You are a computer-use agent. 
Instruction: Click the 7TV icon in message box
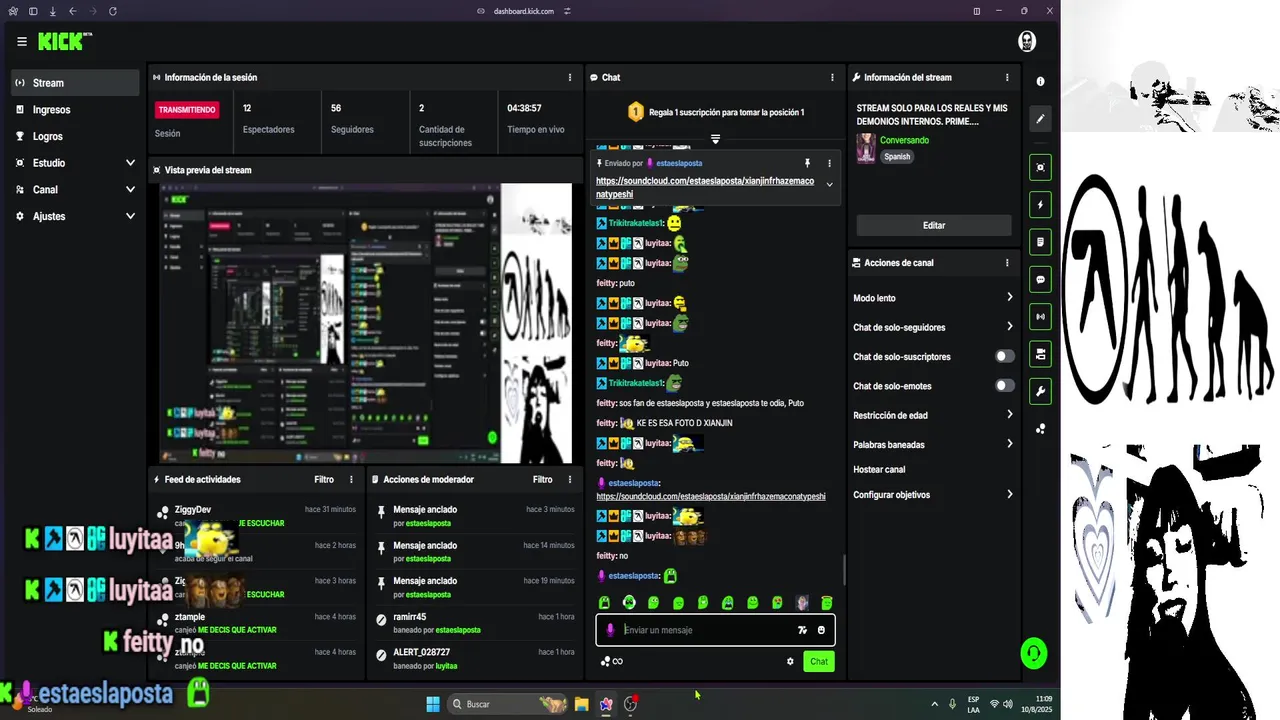tap(802, 630)
